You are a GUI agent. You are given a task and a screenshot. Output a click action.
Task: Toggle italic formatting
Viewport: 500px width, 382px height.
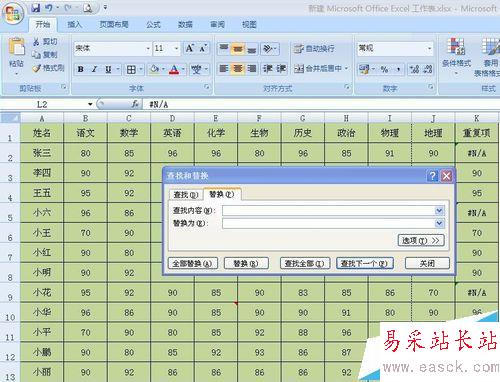point(94,69)
